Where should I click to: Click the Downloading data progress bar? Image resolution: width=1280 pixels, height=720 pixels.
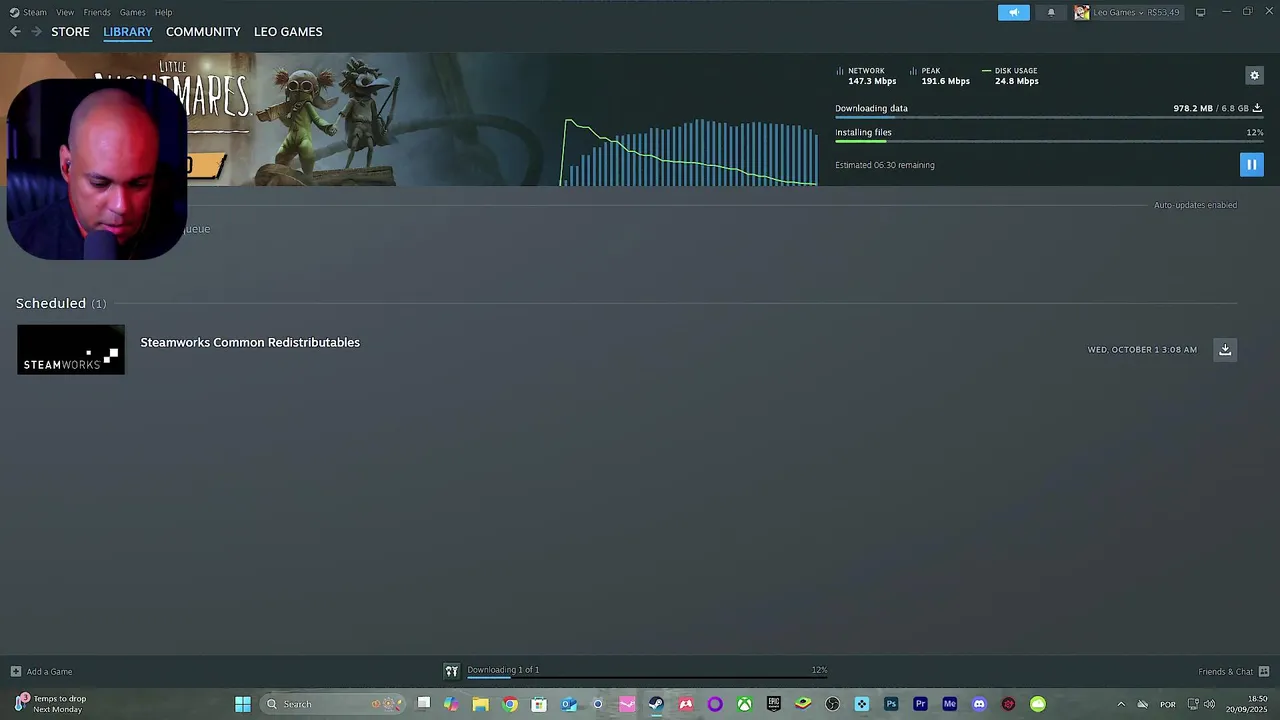pos(1049,118)
